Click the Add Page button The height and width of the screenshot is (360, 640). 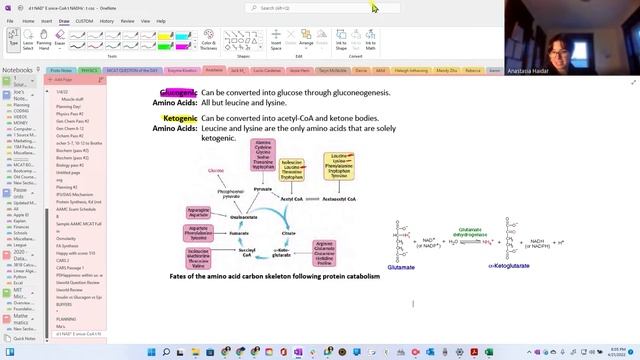point(60,80)
